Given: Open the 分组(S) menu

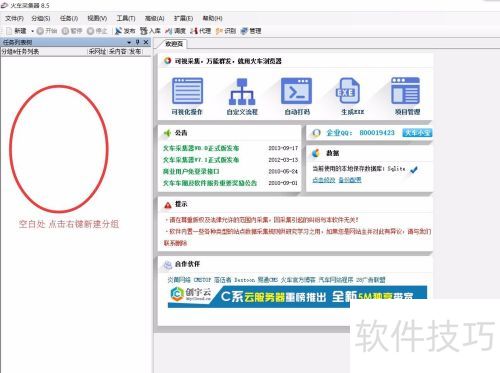Looking at the screenshot, I should 41,18.
